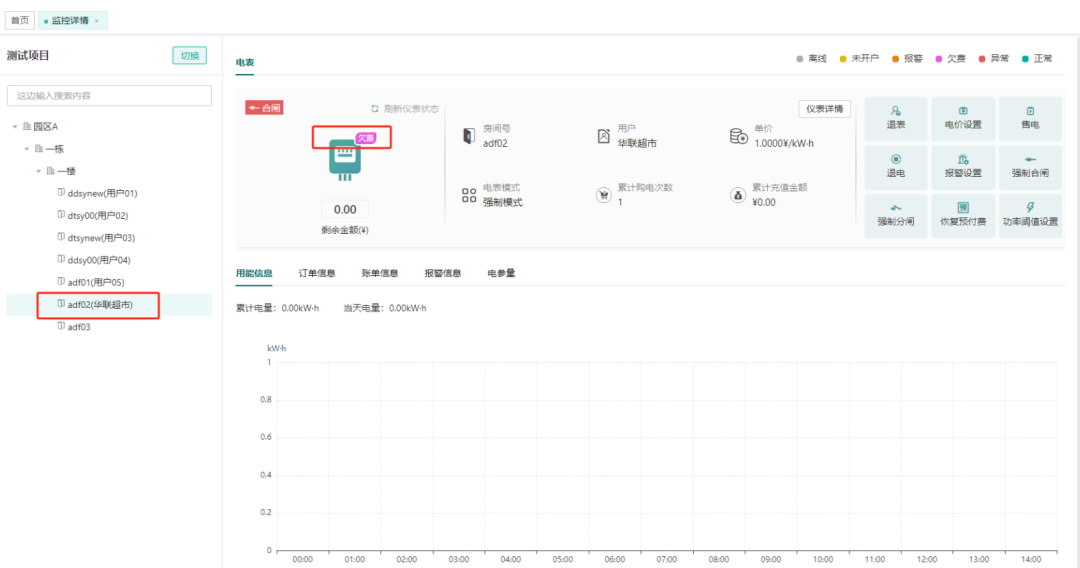Switch to the 订单信息 tab

[x=317, y=273]
